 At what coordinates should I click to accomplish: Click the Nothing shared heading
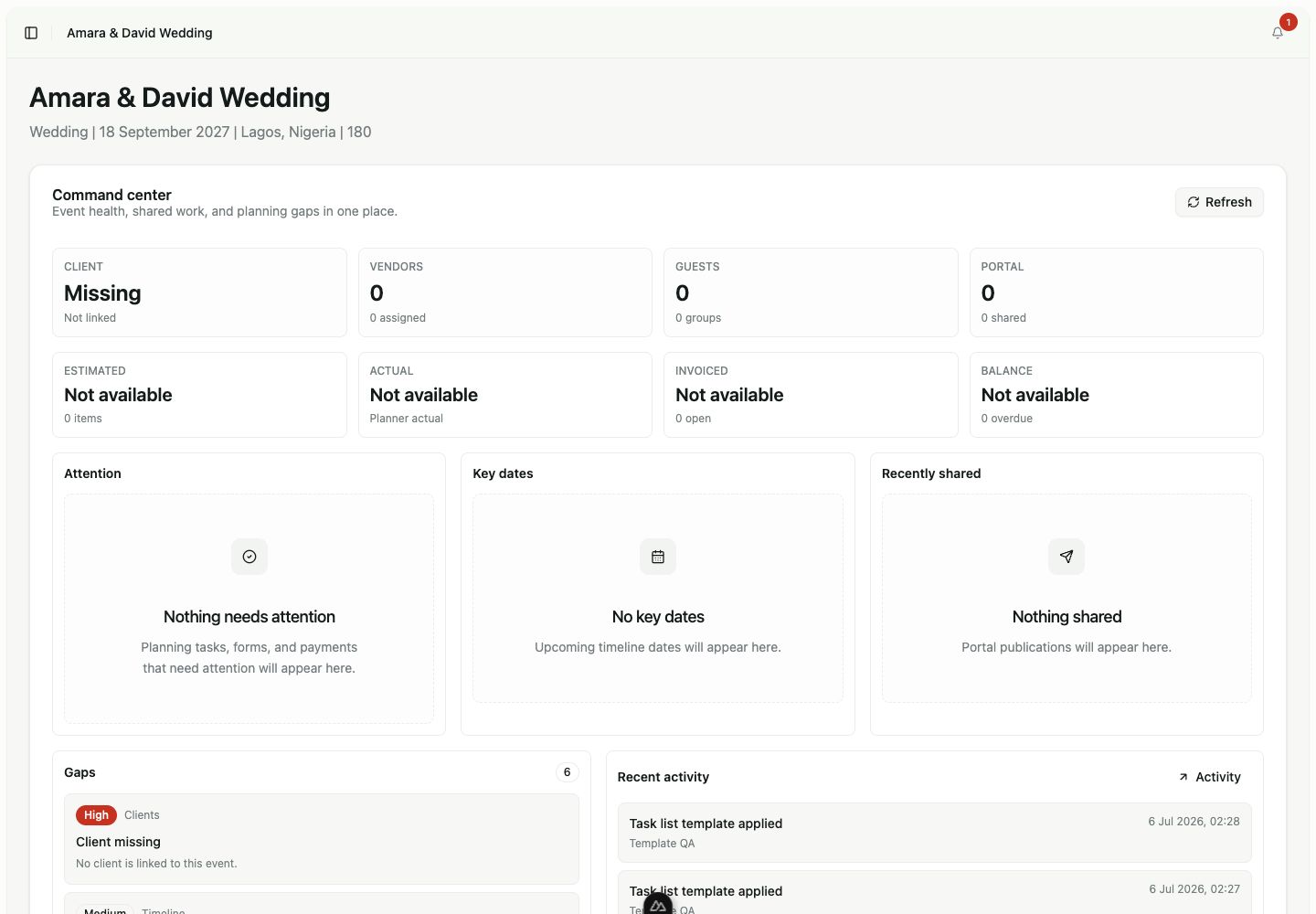pos(1067,617)
